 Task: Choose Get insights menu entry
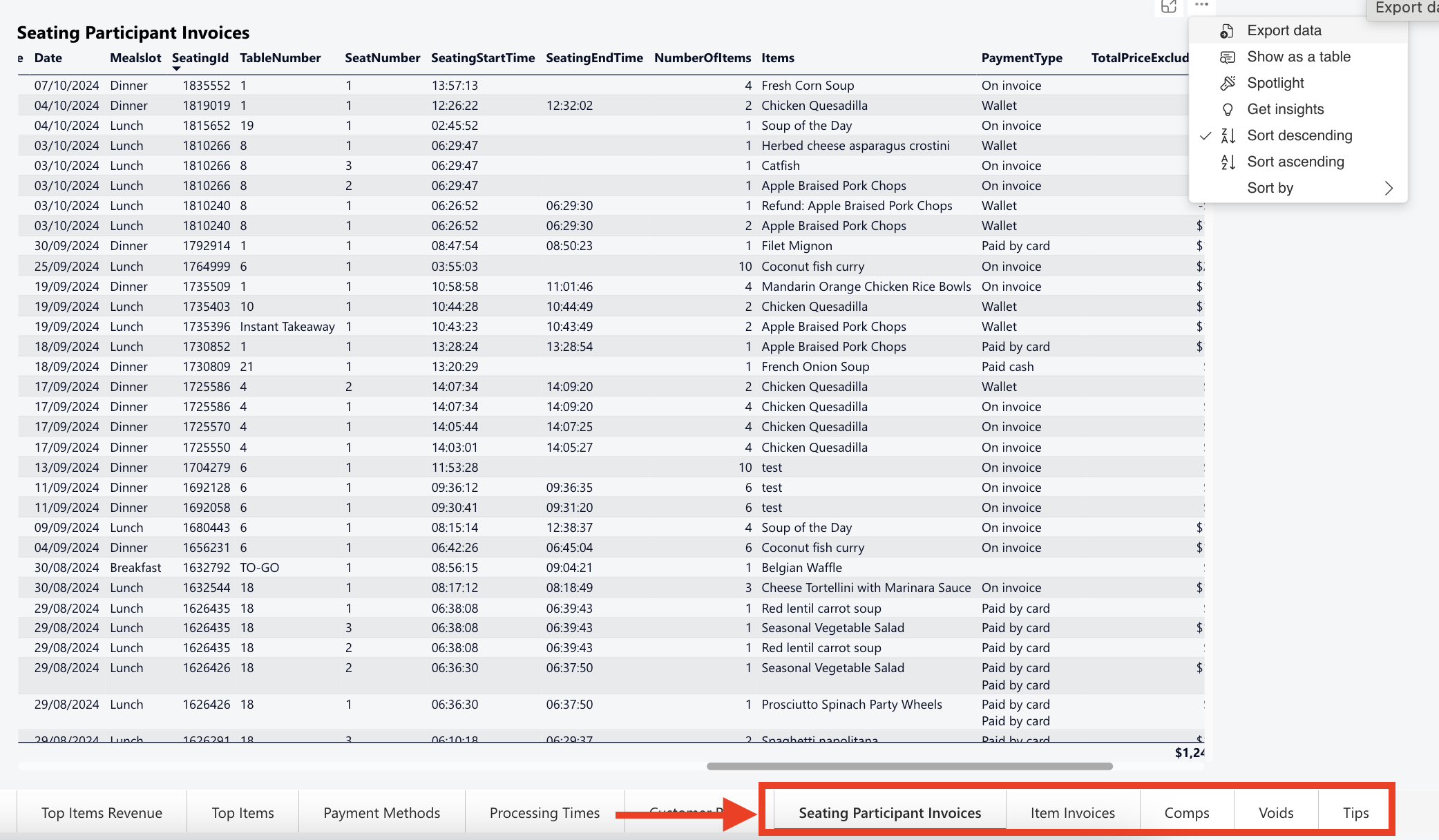(1298, 109)
